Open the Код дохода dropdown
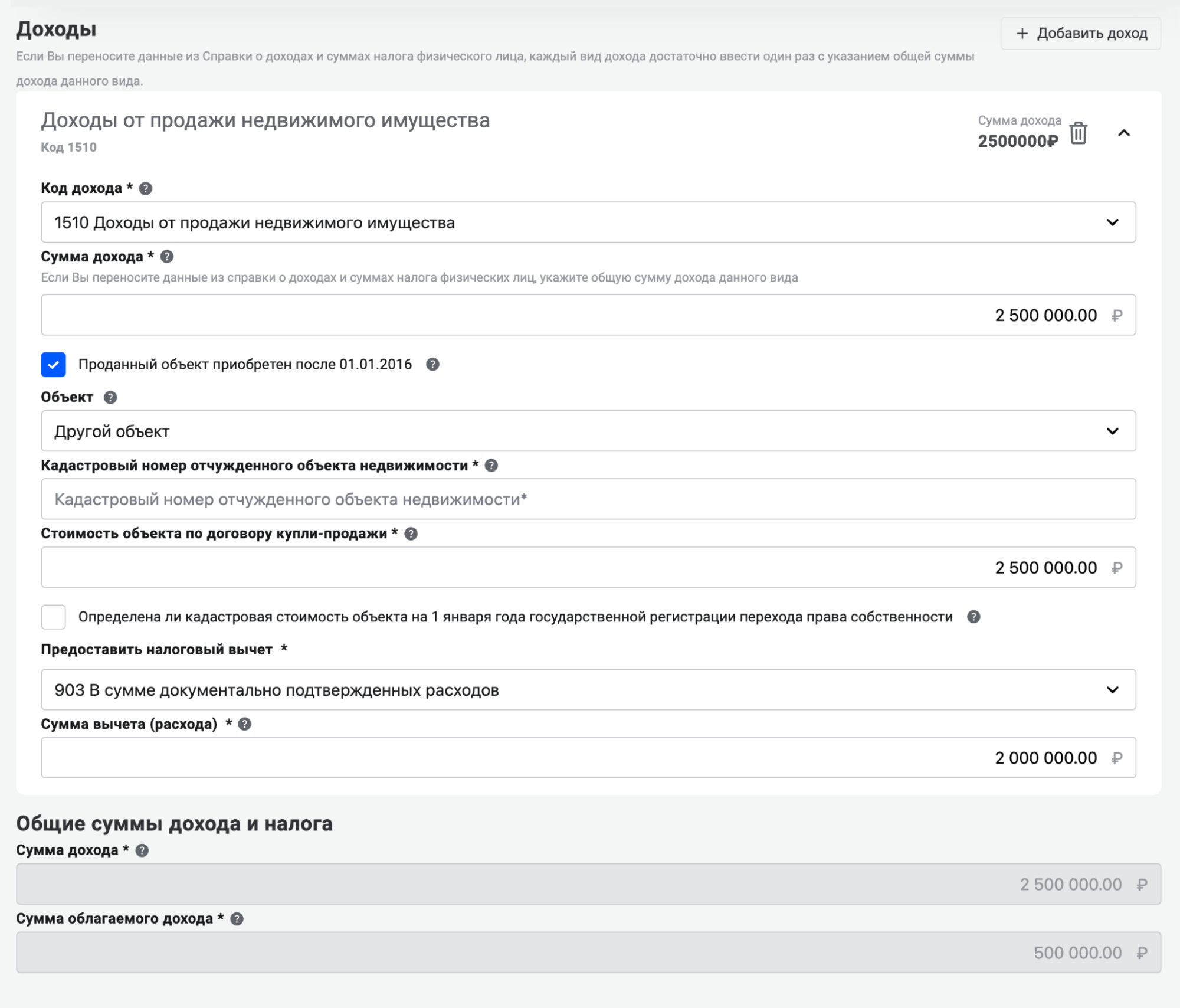The height and width of the screenshot is (1008, 1180). [x=588, y=222]
